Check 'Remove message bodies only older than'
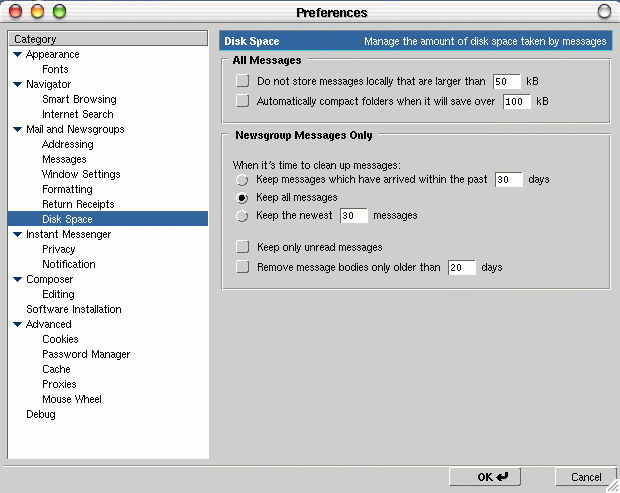This screenshot has height=493, width=620. 242,267
